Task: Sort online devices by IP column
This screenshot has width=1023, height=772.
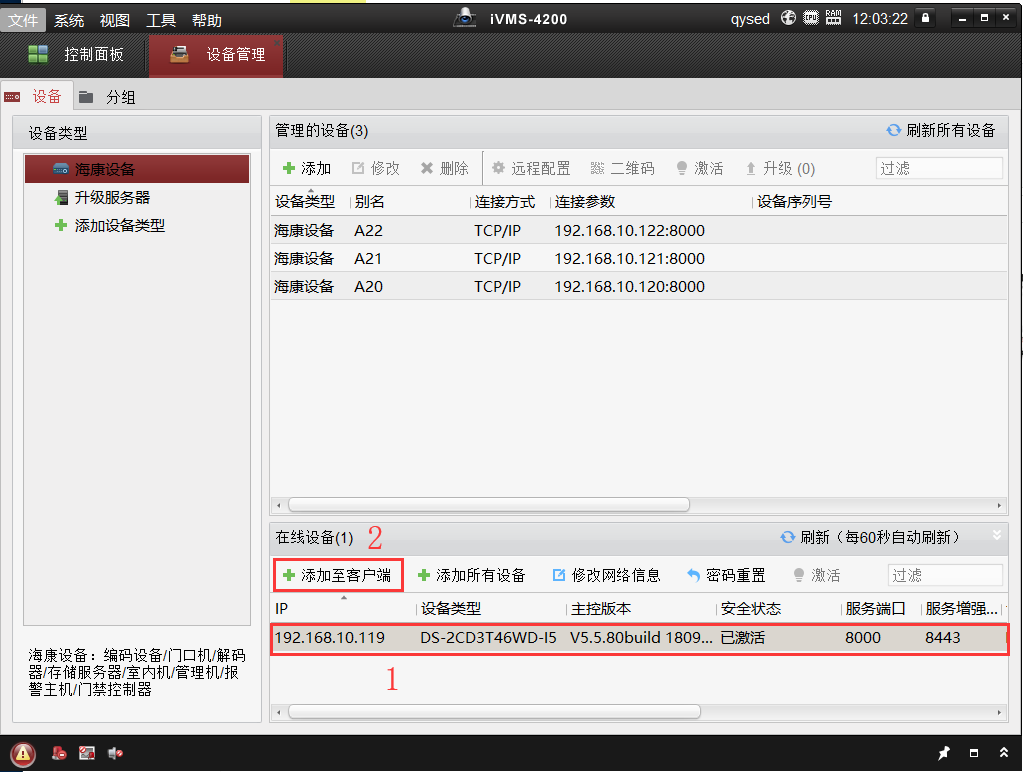Action: (342, 608)
